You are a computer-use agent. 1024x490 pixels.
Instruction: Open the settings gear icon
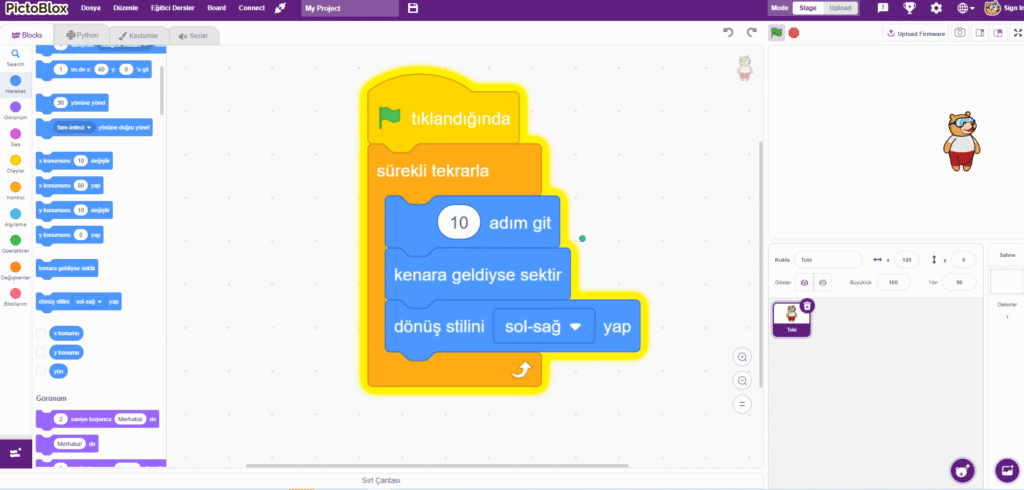(x=936, y=8)
